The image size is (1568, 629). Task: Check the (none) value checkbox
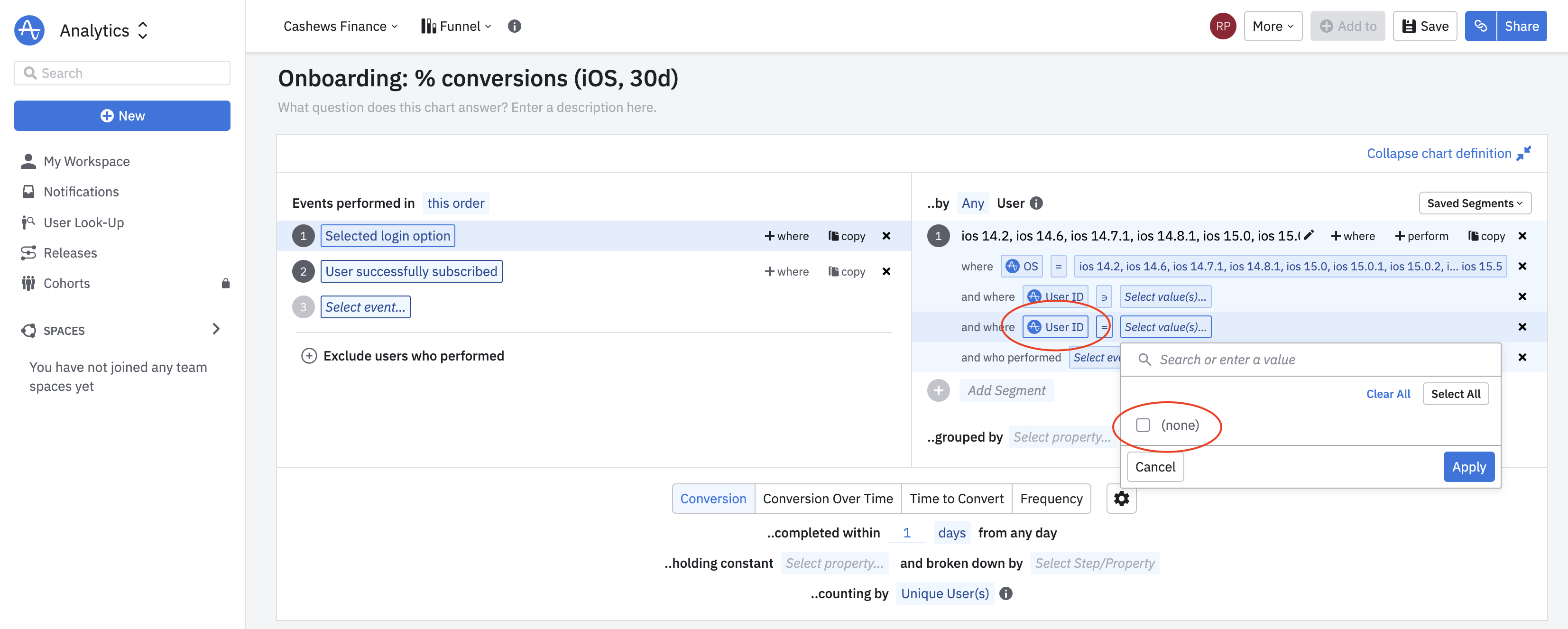(1143, 425)
